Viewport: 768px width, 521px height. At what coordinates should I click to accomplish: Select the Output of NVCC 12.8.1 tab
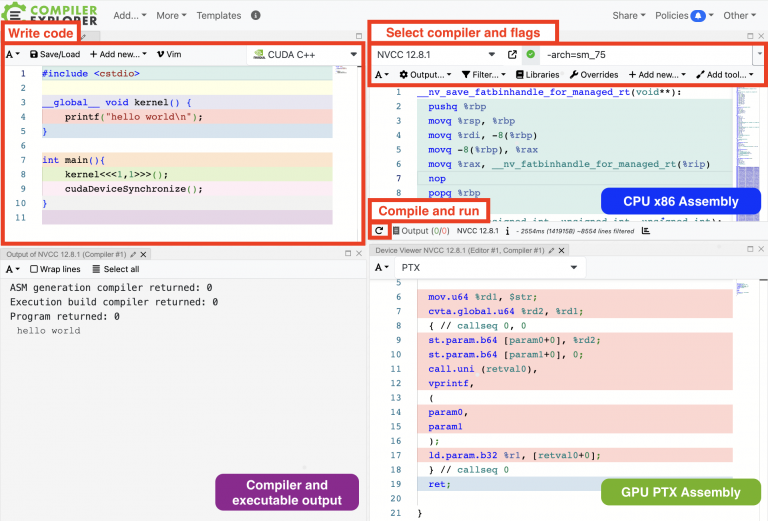click(66, 255)
